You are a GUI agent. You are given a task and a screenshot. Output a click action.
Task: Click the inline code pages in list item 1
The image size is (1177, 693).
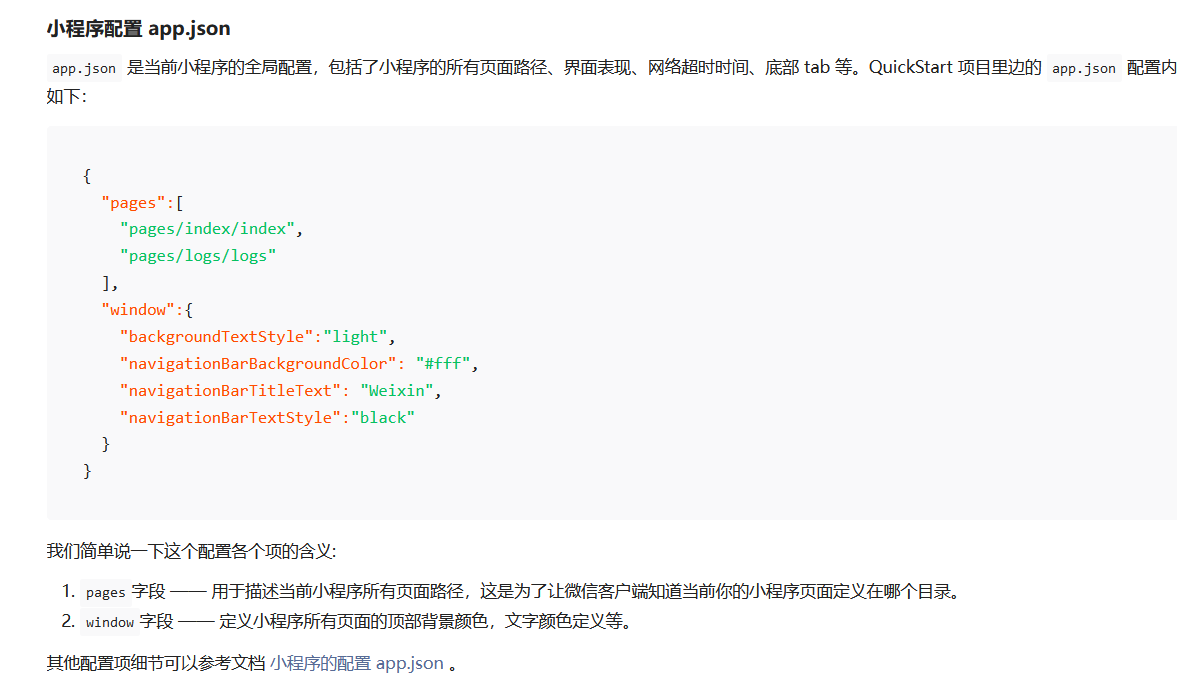(x=105, y=591)
